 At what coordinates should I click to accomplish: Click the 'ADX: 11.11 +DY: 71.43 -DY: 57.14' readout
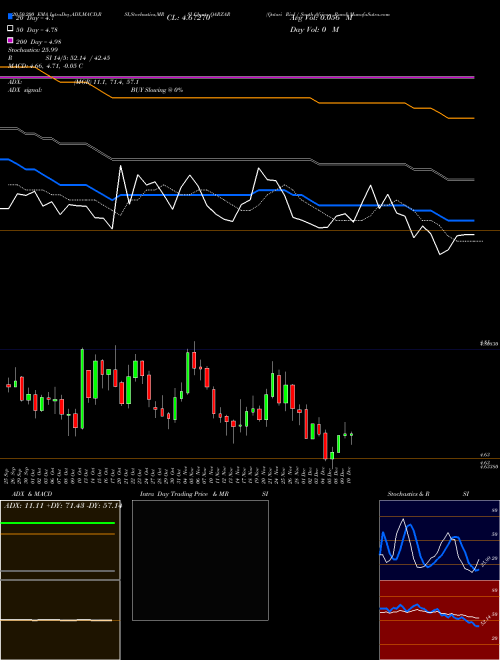coord(63,505)
